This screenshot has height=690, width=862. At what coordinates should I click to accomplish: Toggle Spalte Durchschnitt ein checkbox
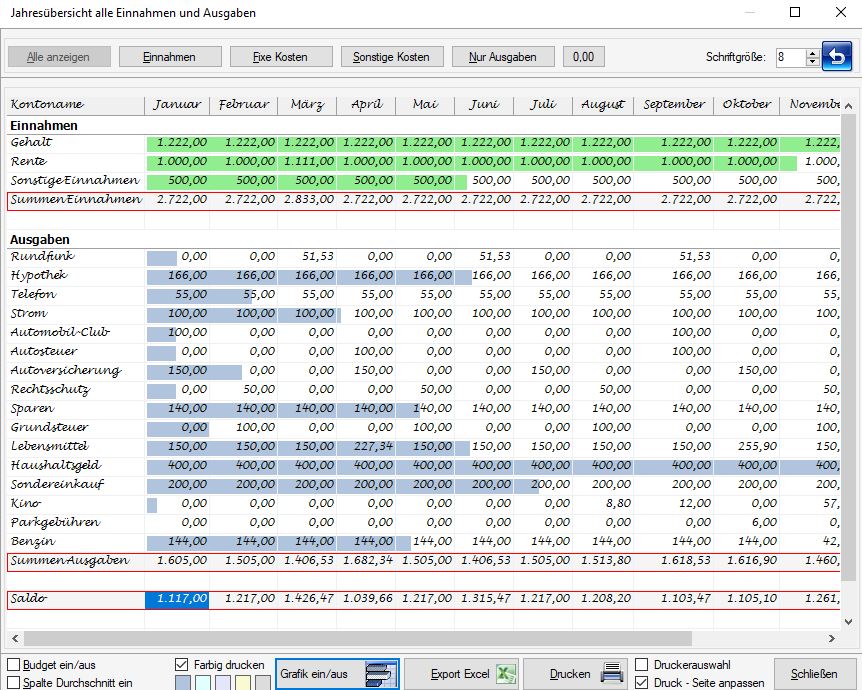pyautogui.click(x=13, y=682)
